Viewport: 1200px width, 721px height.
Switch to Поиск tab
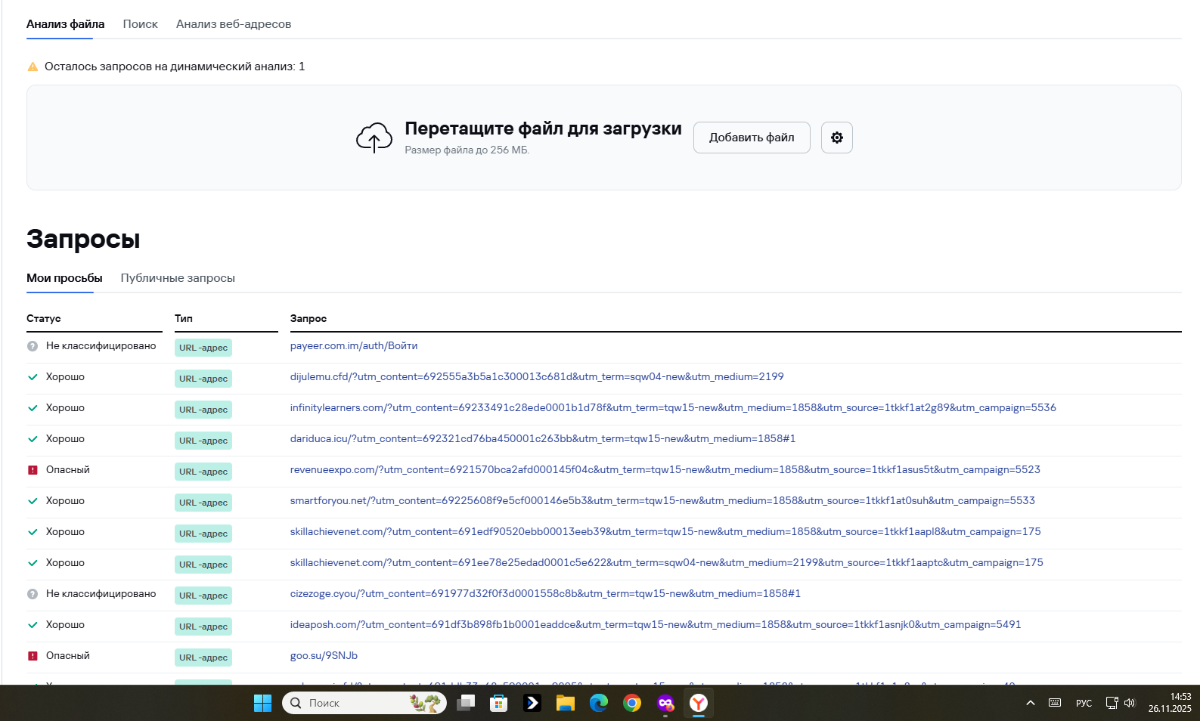141,23
